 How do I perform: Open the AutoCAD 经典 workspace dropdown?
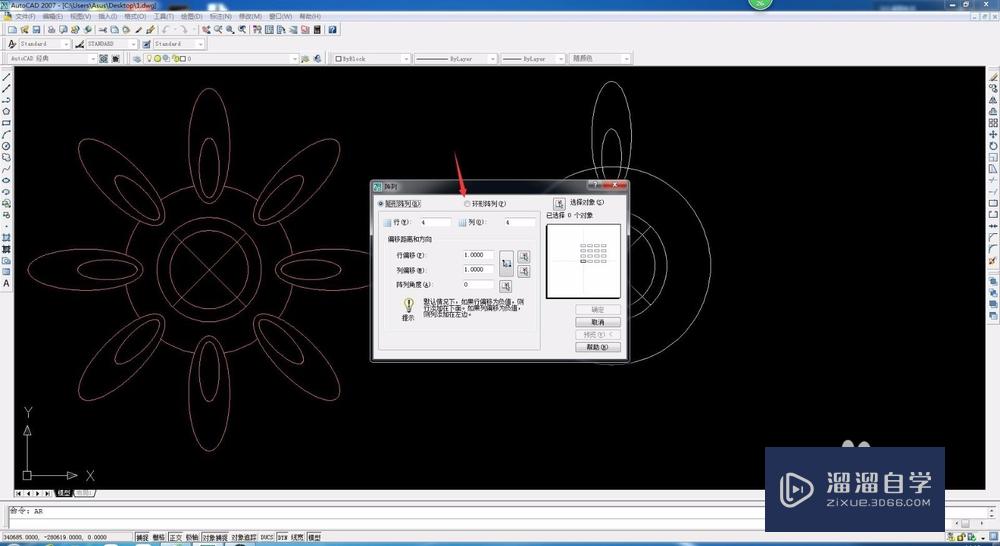(91, 59)
